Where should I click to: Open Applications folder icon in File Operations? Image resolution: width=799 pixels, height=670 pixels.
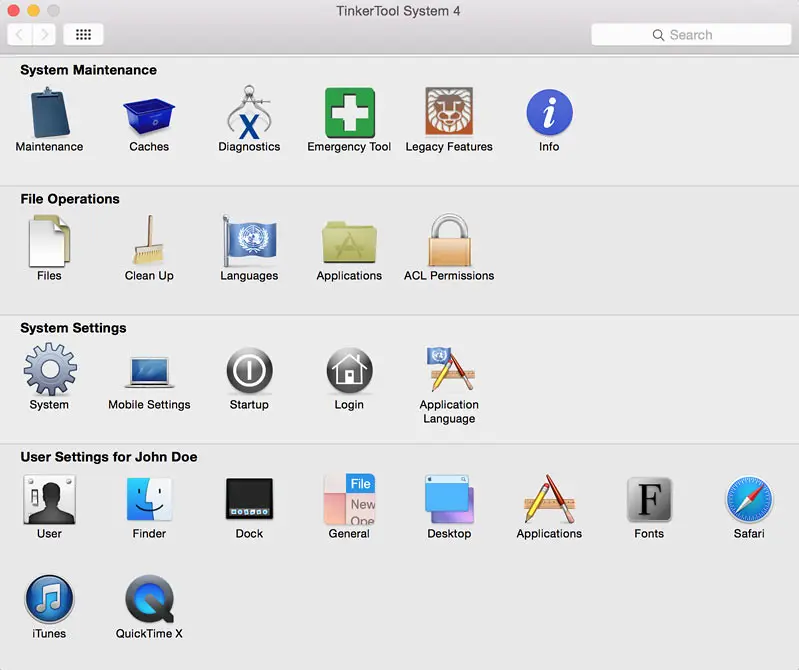350,242
